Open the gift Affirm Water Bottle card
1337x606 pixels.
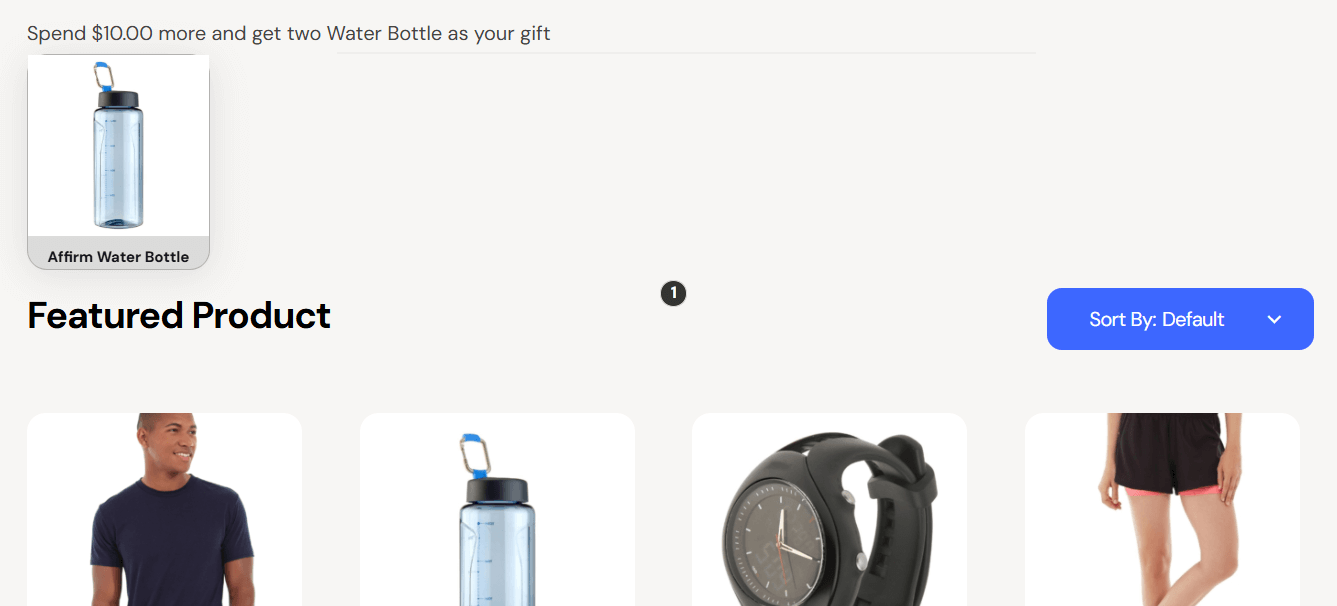coord(118,162)
